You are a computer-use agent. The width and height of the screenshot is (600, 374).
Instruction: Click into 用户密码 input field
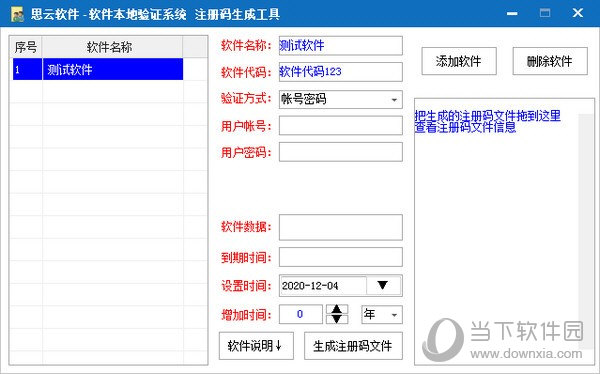(x=341, y=152)
